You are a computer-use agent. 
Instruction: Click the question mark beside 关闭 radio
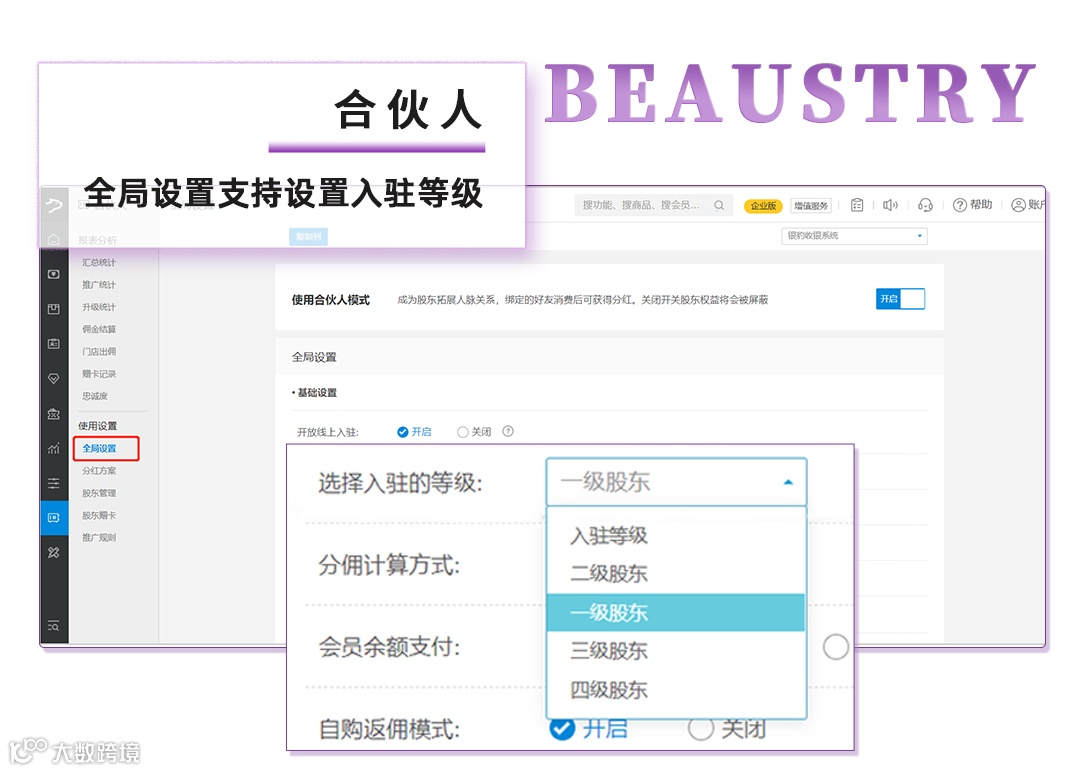[x=508, y=432]
